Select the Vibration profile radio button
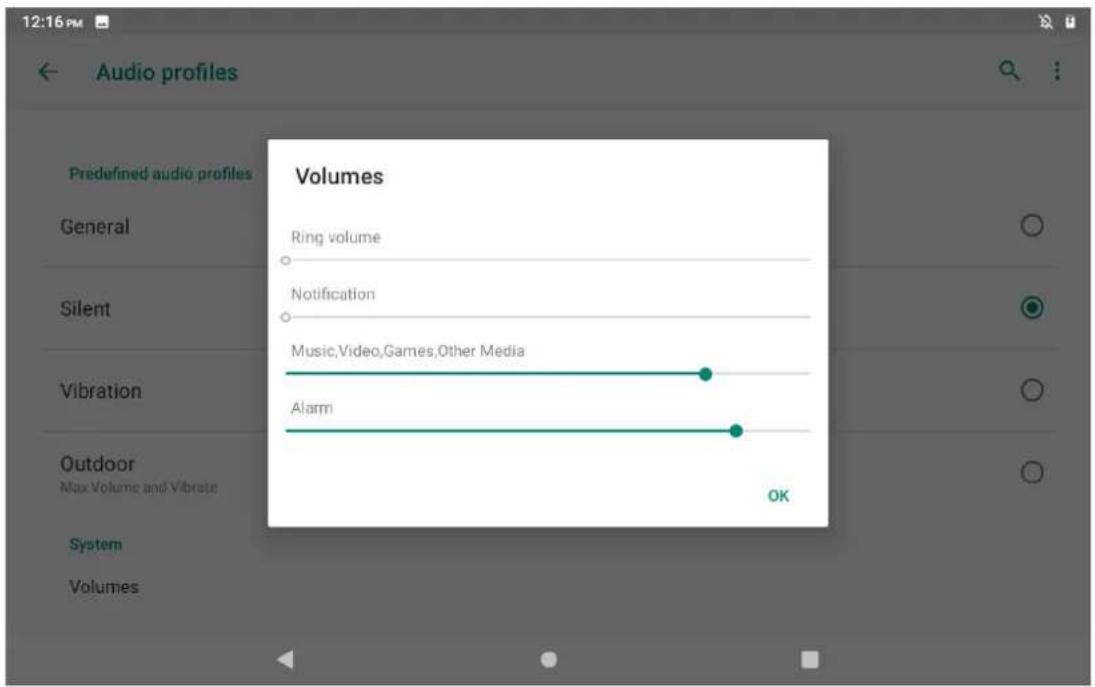The width and height of the screenshot is (1095, 687). (1031, 390)
